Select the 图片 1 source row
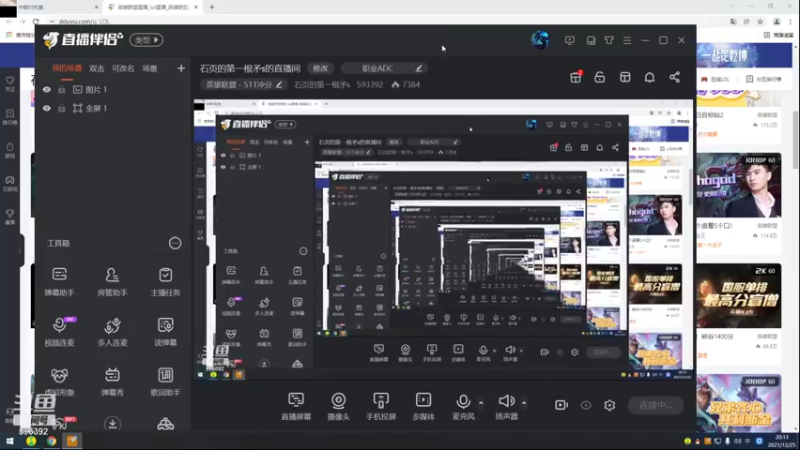 [x=113, y=90]
